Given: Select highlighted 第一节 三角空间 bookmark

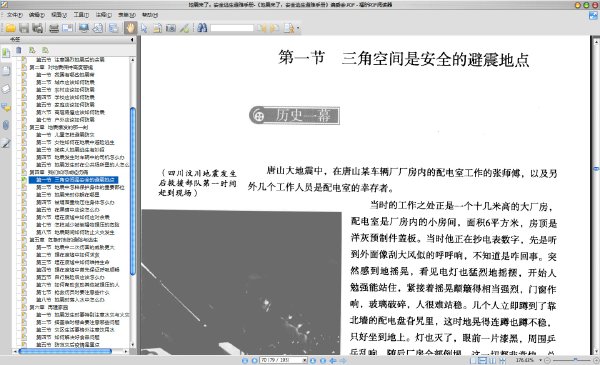Looking at the screenshot, I should [x=73, y=179].
